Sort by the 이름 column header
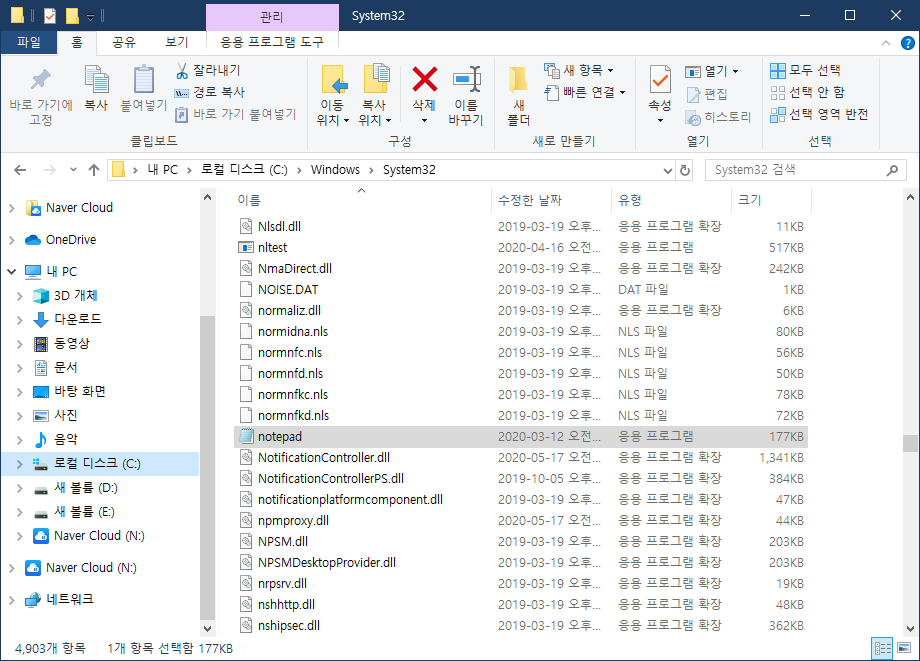 362,200
